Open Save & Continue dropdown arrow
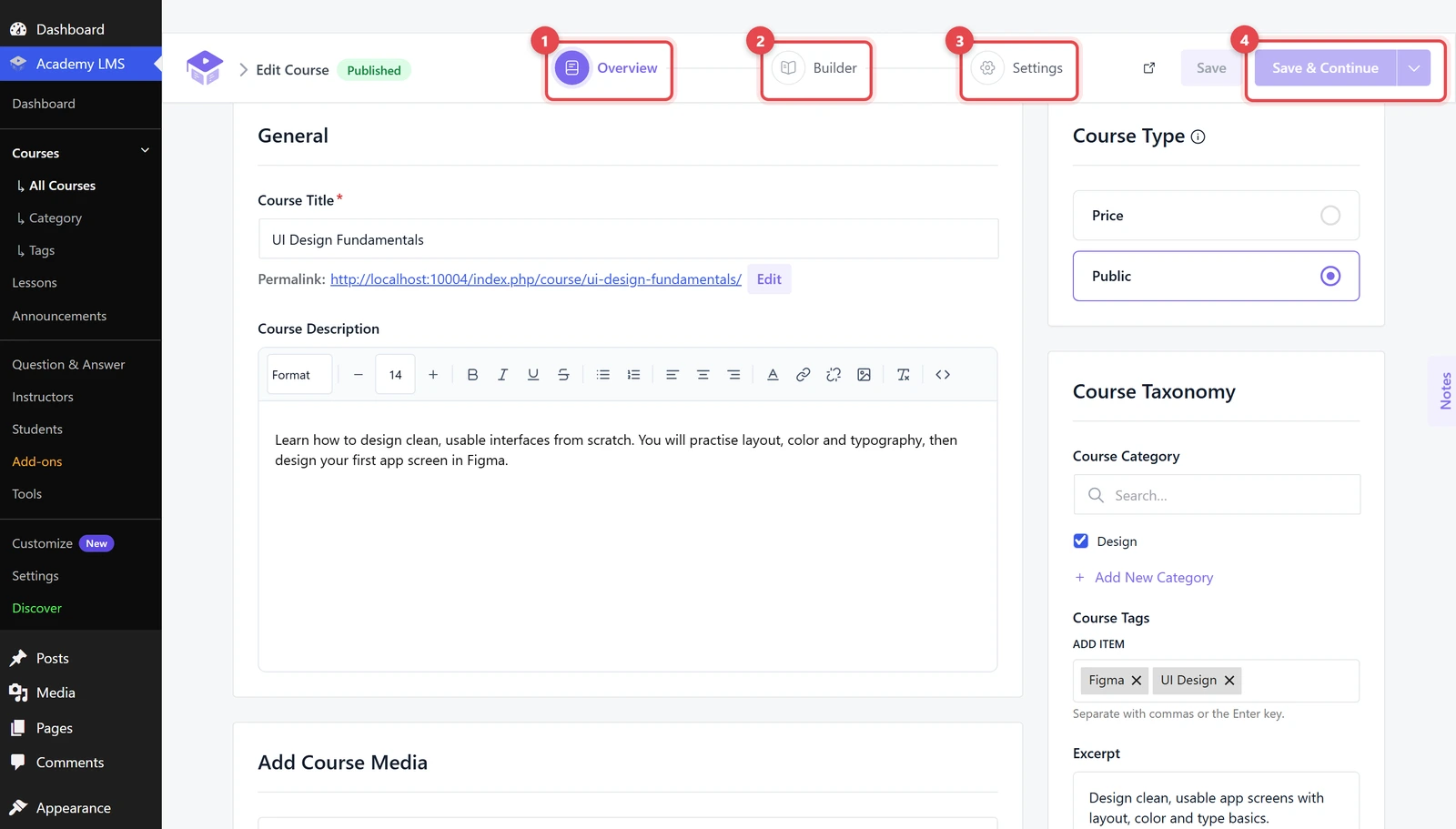 (x=1414, y=68)
